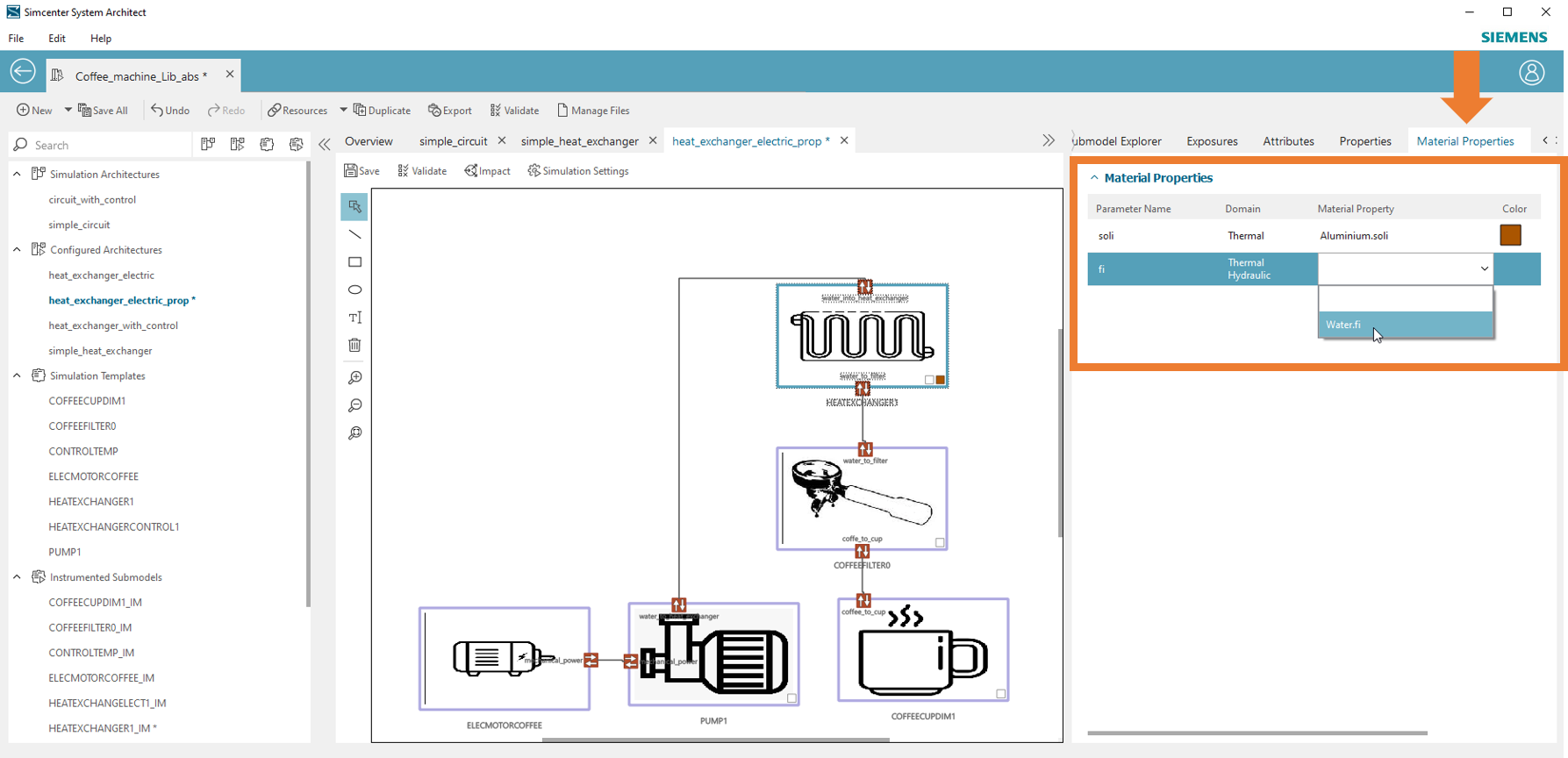
Task: Click Save All in the toolbar
Action: pyautogui.click(x=104, y=111)
